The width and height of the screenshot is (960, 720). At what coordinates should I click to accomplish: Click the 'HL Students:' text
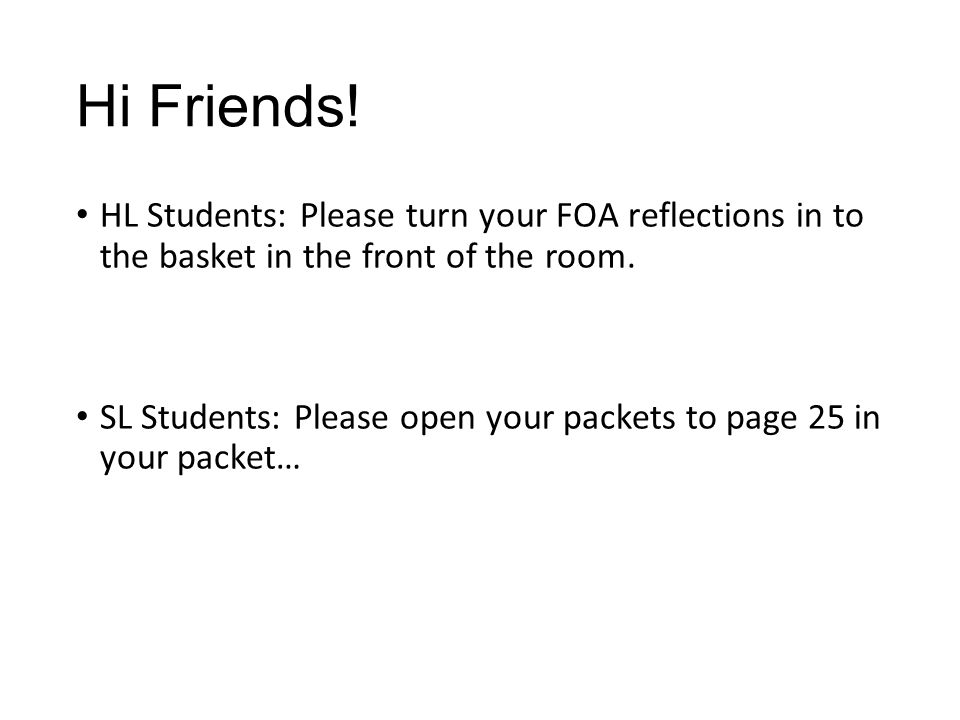(x=193, y=216)
